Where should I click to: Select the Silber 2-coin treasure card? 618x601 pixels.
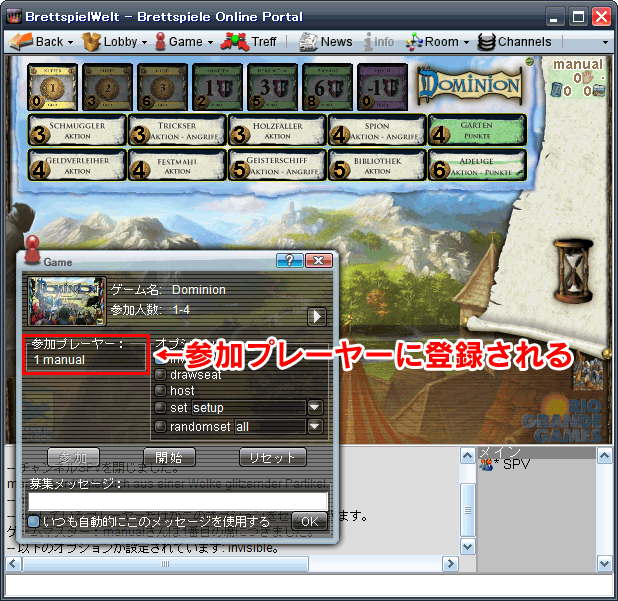tap(107, 87)
